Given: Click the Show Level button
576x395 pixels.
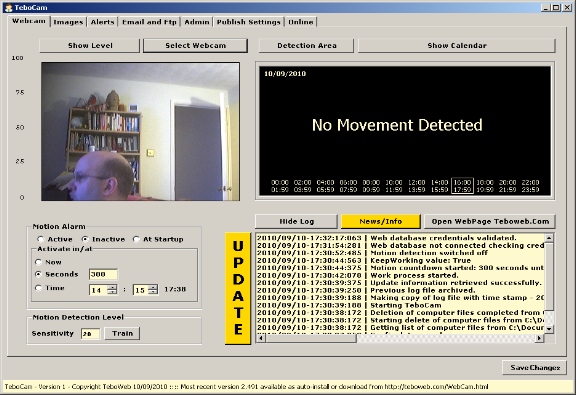Looking at the screenshot, I should pos(90,46).
